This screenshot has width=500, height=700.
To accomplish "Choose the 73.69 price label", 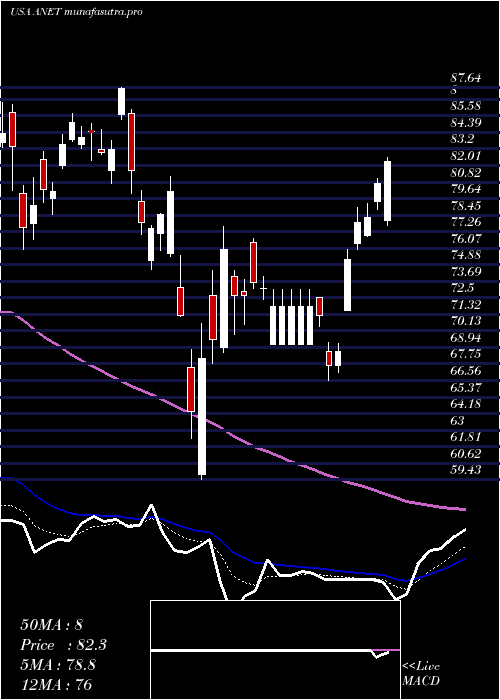I will [x=466, y=271].
